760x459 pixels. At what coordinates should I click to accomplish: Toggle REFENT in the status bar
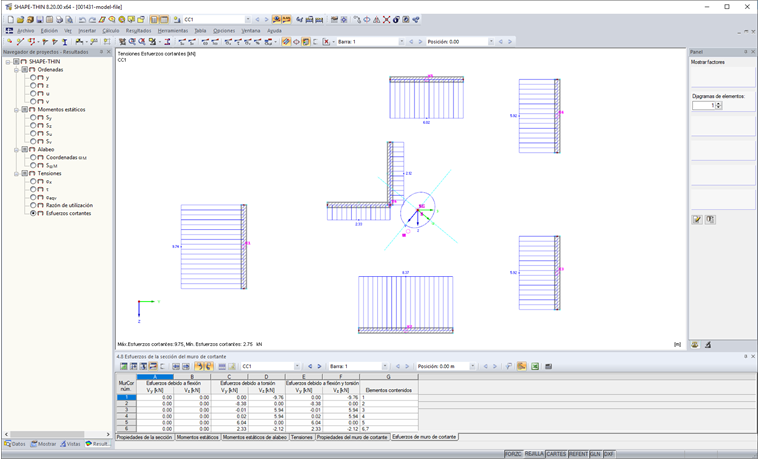[x=578, y=454]
